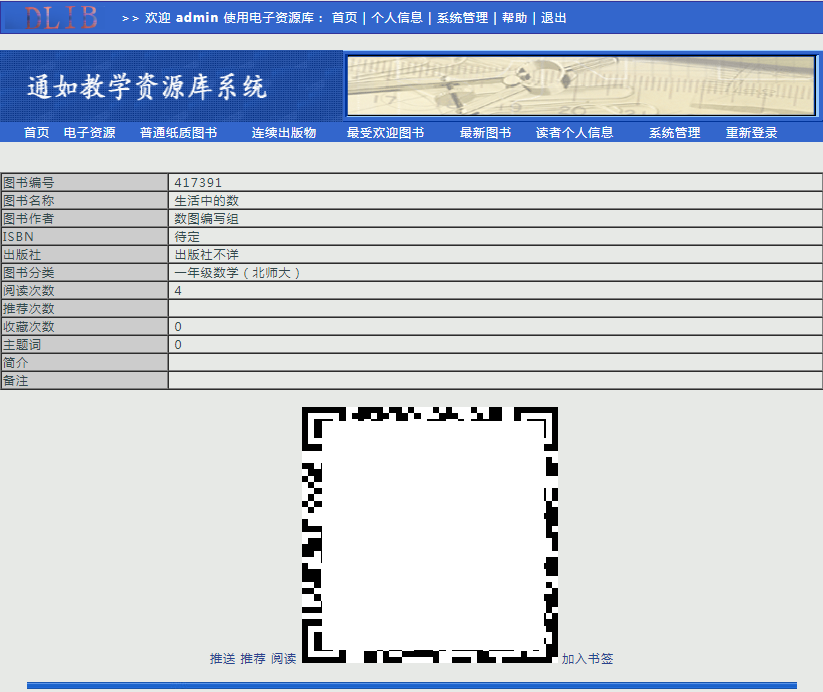Click 退出 to log out
The image size is (823, 692).
point(553,18)
